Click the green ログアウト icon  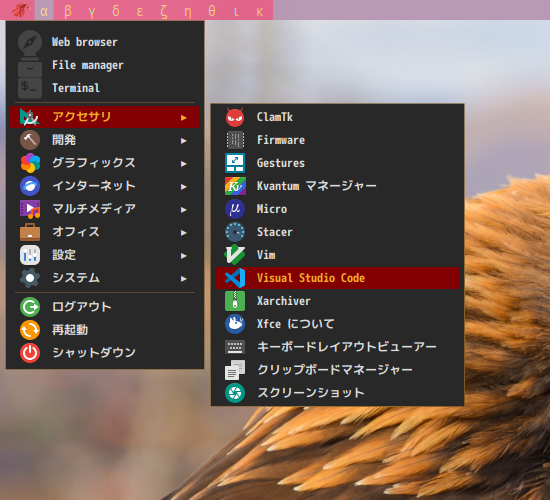click(x=30, y=307)
